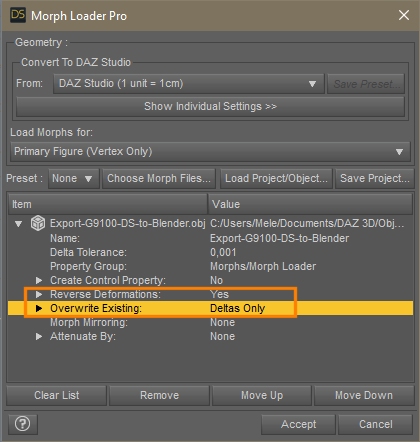Open the From units dropdown
The height and width of the screenshot is (442, 420).
188,83
